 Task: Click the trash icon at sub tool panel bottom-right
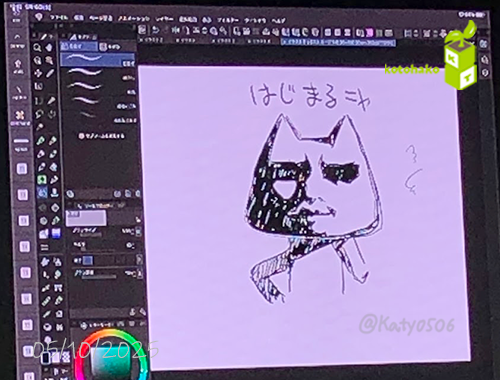click(x=137, y=194)
